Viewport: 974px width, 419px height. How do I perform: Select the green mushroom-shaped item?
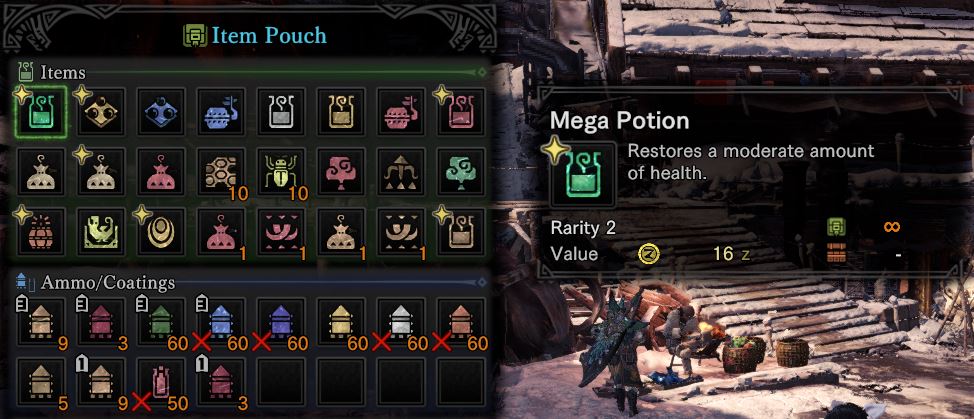(x=461, y=172)
